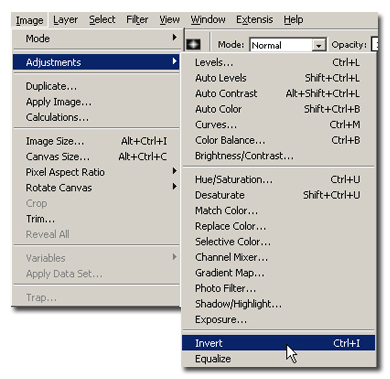Apply Desaturate to image
Image resolution: width=390 pixels, height=379 pixels.
[x=278, y=195]
